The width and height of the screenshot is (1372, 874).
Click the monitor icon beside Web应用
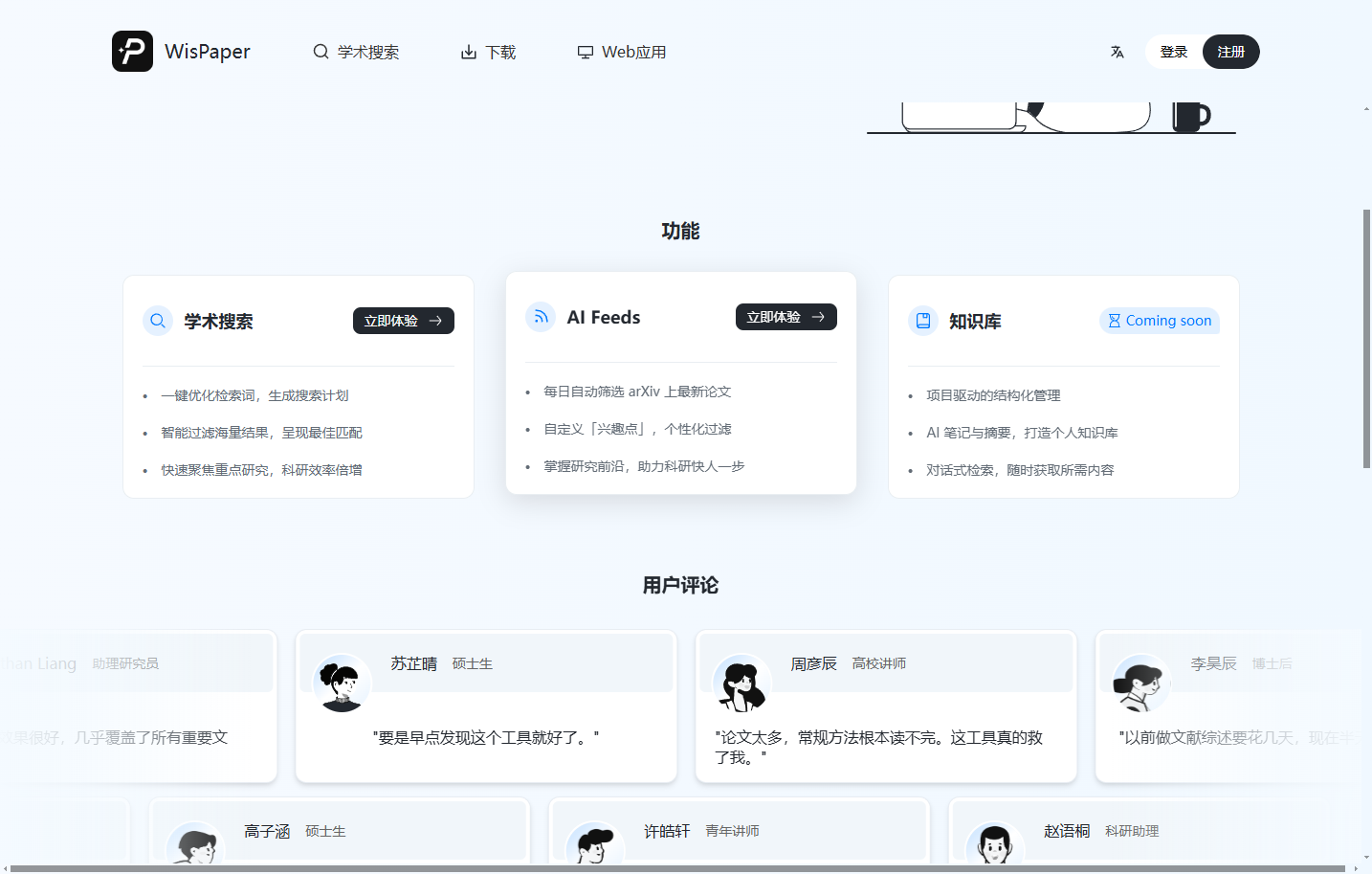(585, 52)
